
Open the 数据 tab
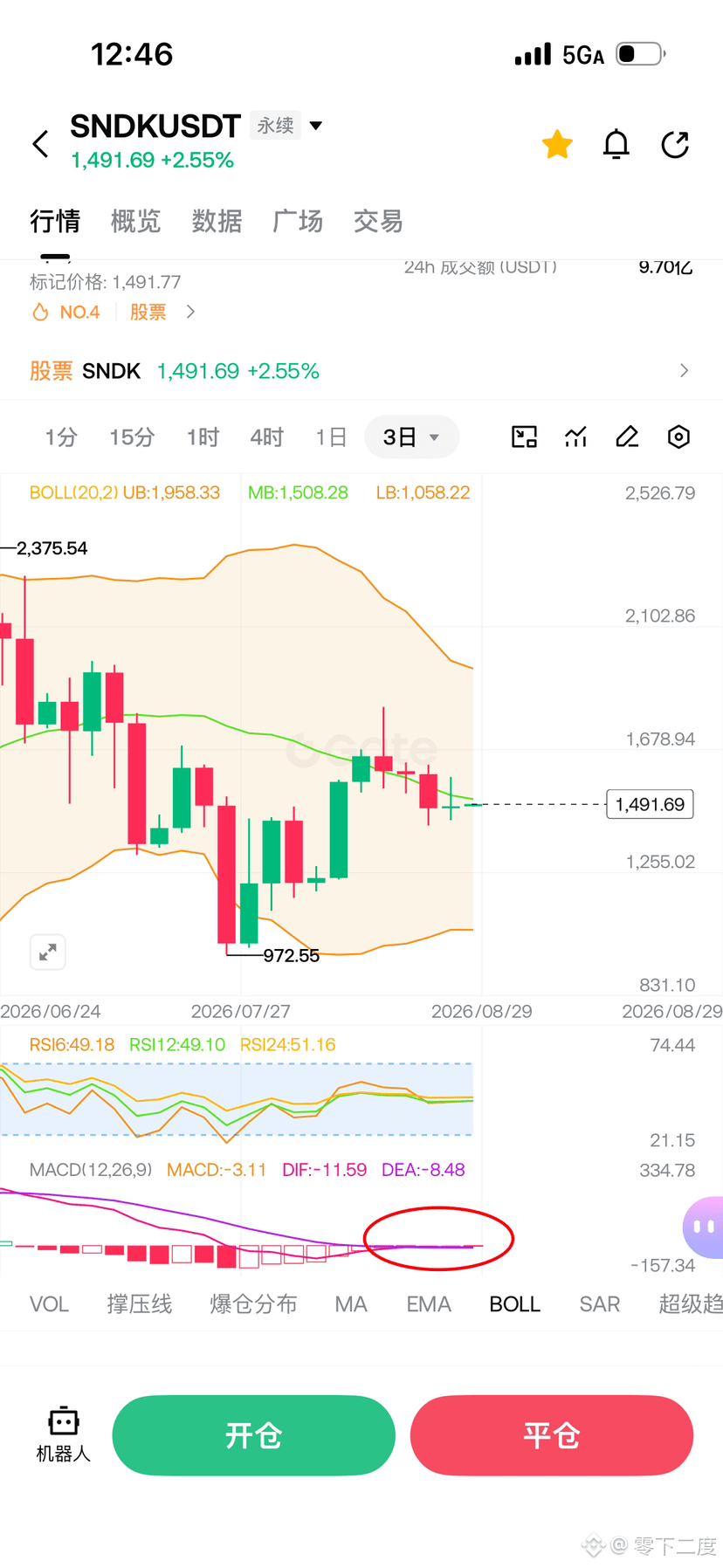point(217,221)
